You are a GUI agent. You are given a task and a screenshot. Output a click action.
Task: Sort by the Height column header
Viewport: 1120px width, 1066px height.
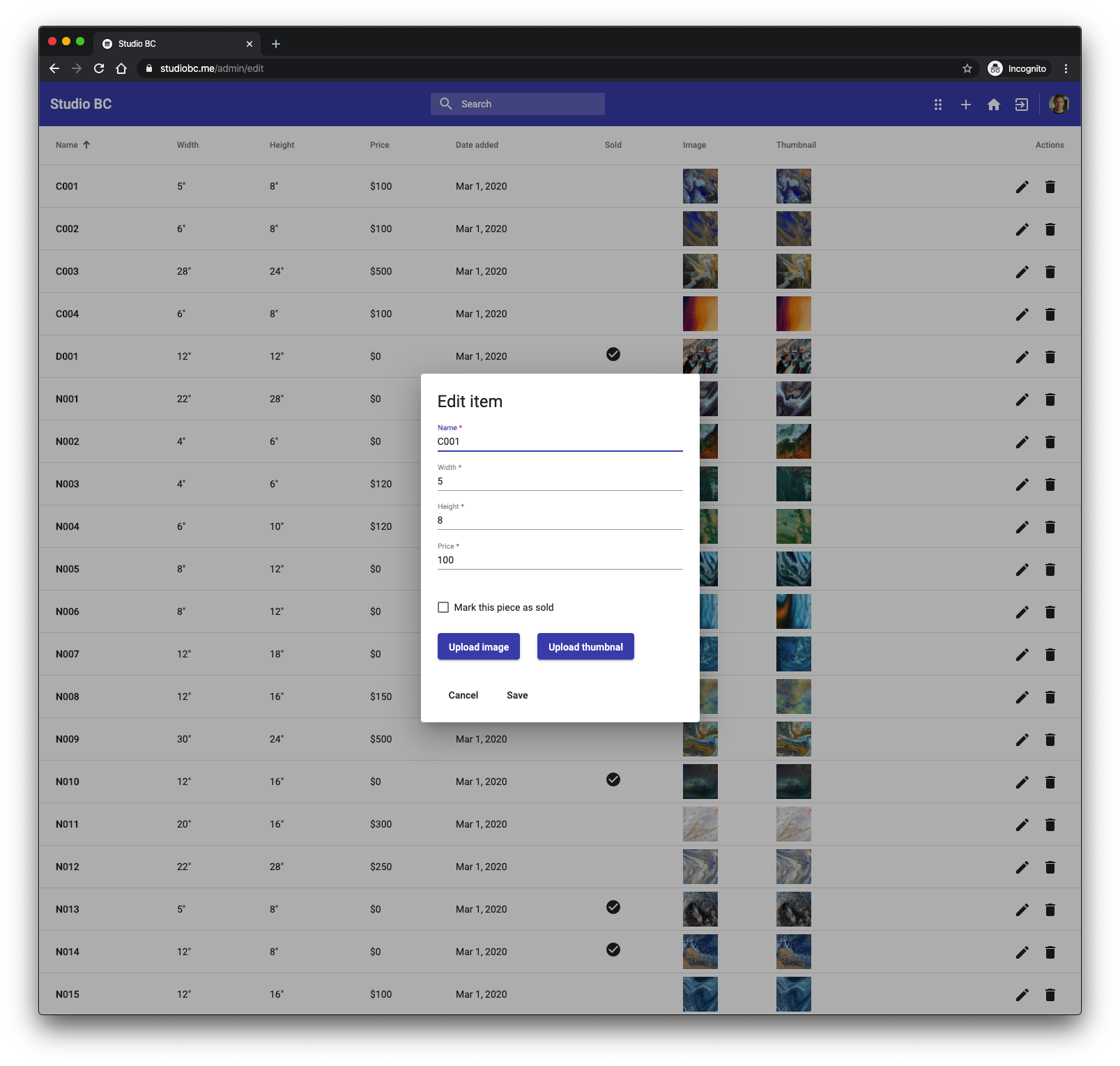click(282, 145)
